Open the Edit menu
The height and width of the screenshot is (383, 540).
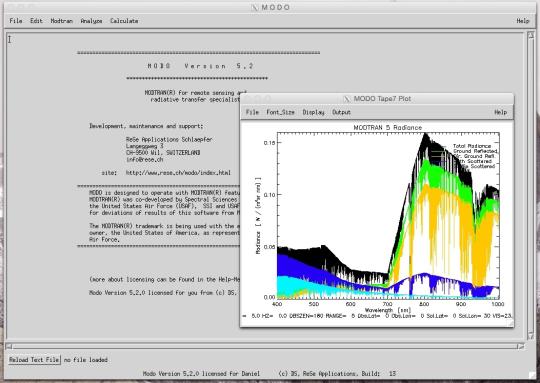(36, 21)
